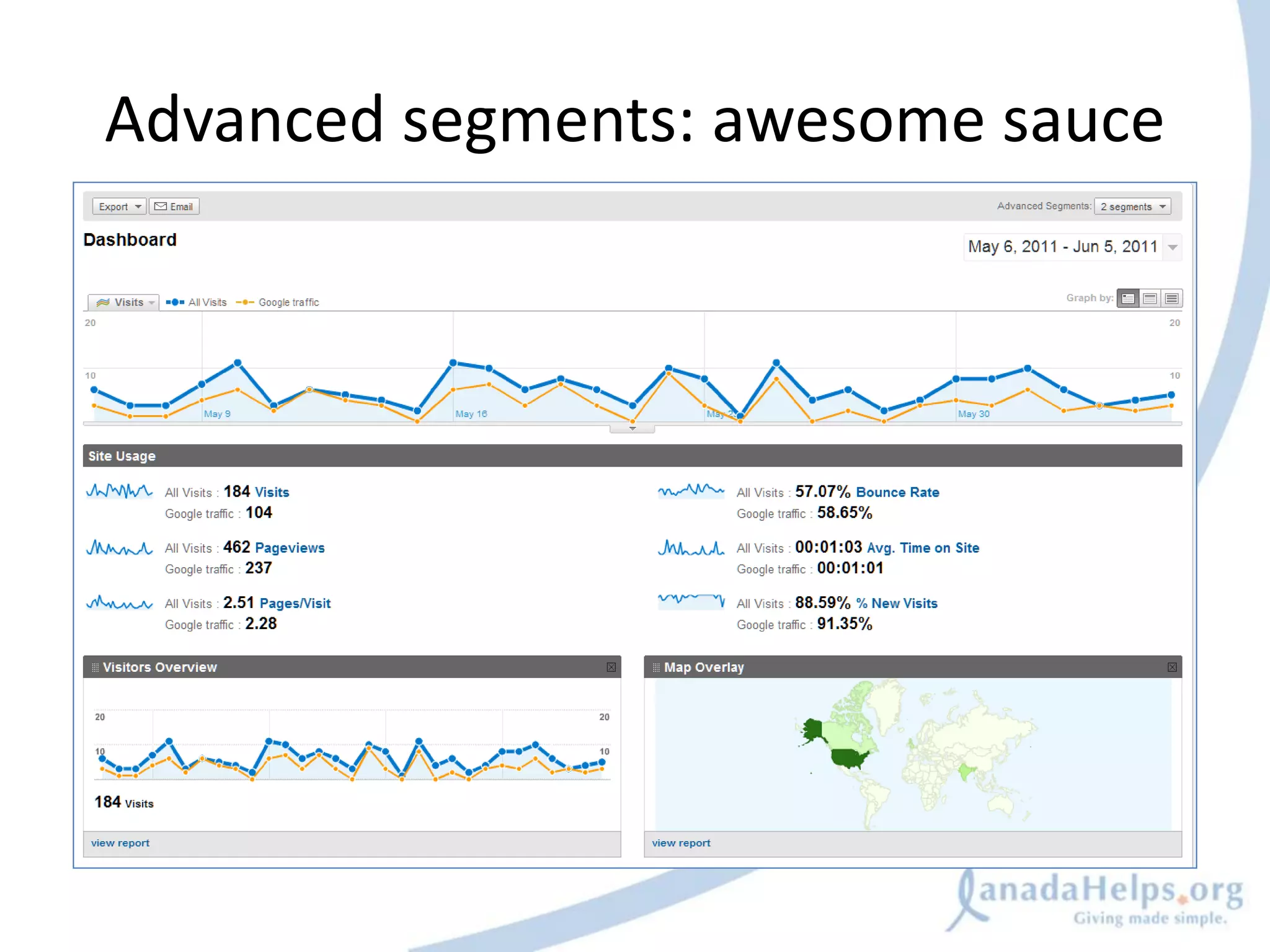This screenshot has width=1270, height=952.
Task: Click the Pageviews sparkline thumbnail
Action: coord(119,547)
